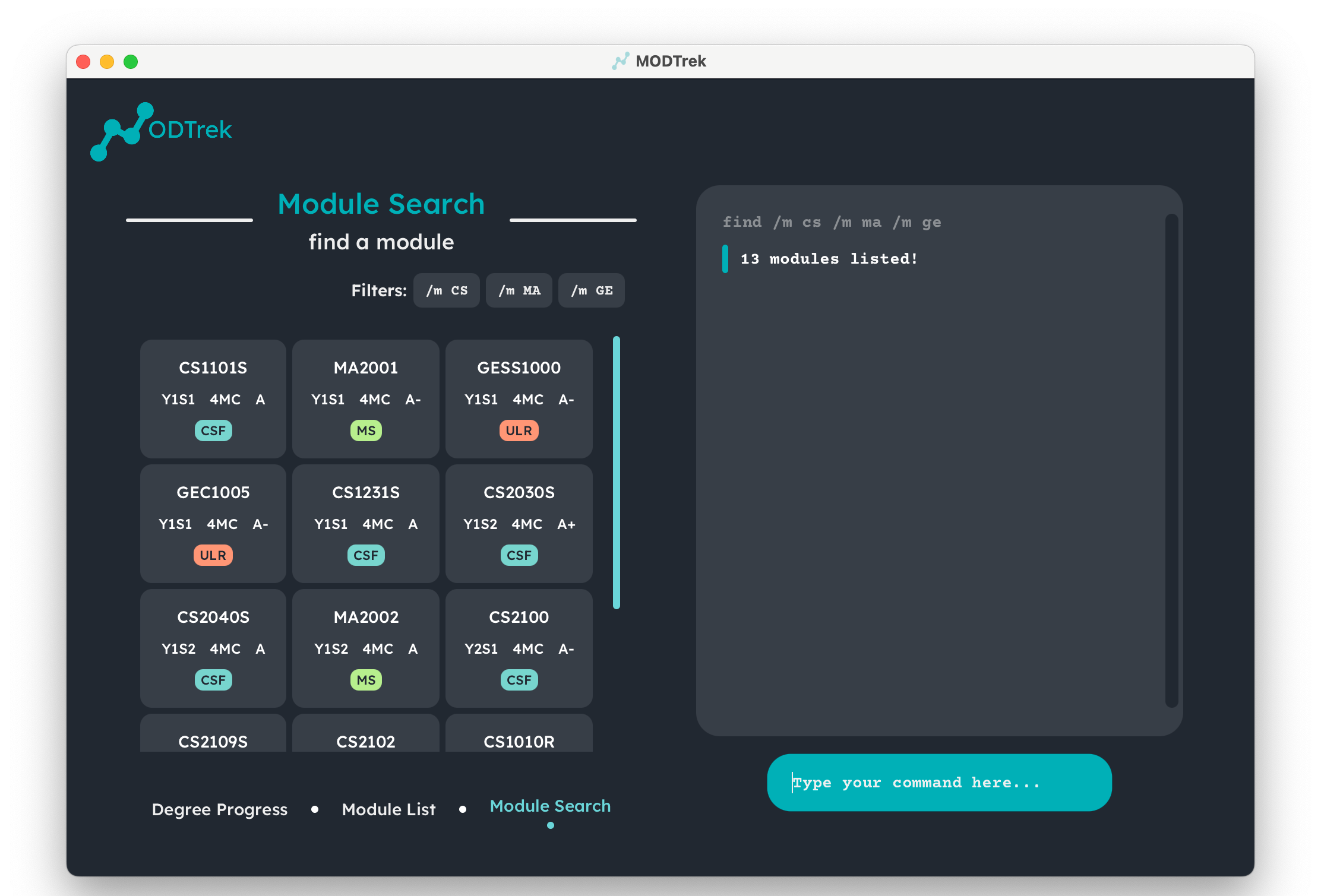Click the CSF tag on CS2040S card

[x=213, y=680]
